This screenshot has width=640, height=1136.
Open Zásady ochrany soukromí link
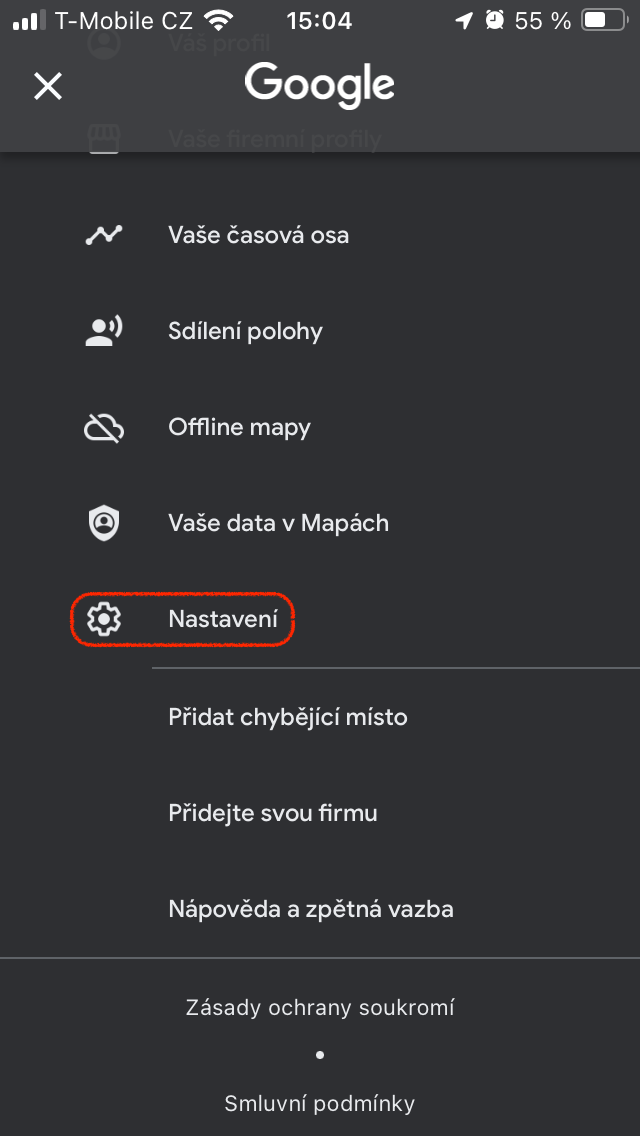320,1007
